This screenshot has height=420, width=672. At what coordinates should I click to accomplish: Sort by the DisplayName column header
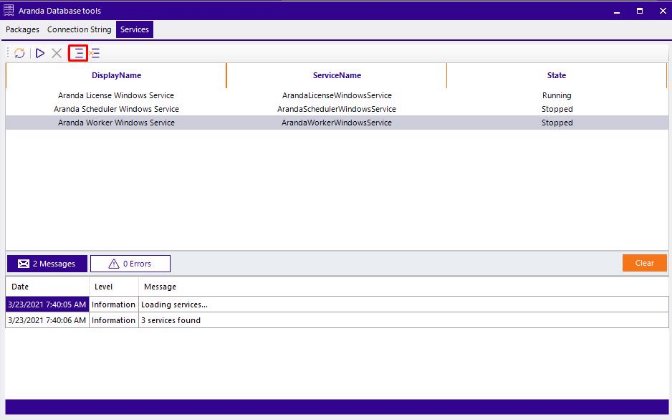(116, 75)
